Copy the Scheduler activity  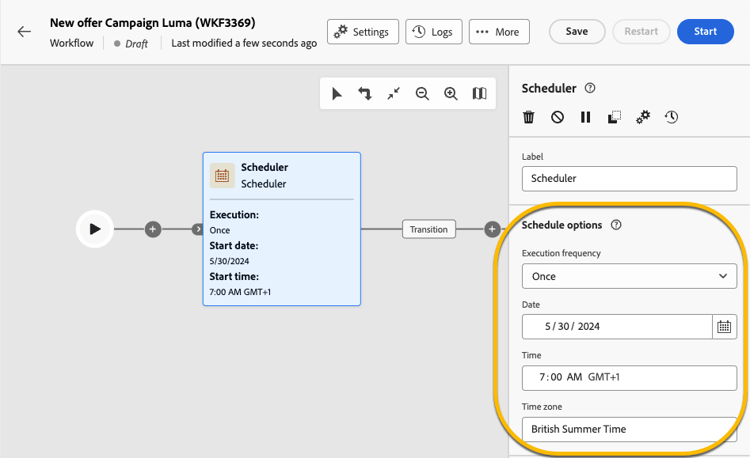(x=614, y=117)
